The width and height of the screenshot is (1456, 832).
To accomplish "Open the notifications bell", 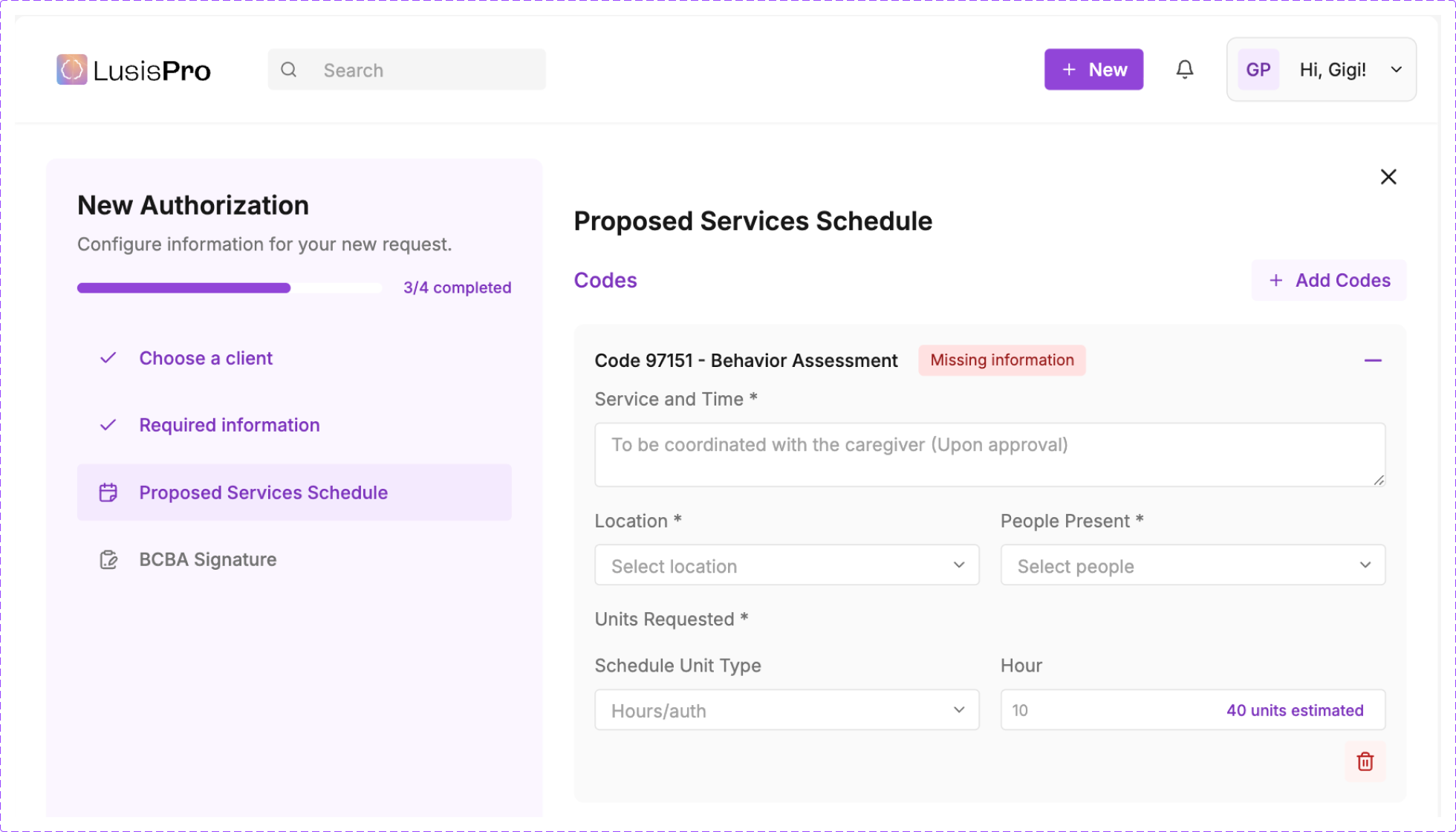I will (x=1185, y=70).
